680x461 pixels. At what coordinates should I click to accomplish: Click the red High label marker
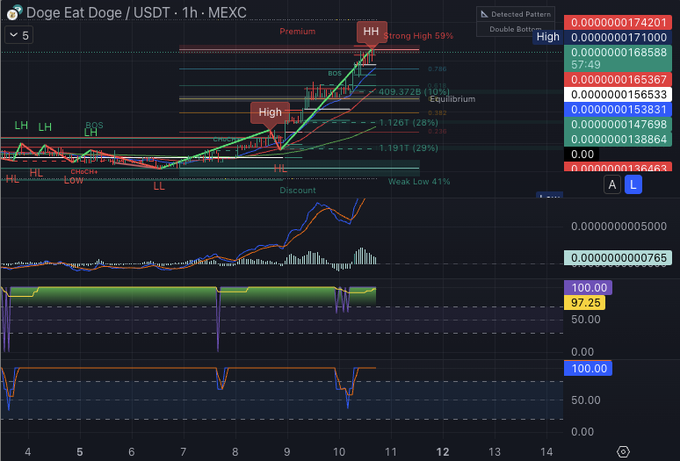click(270, 112)
